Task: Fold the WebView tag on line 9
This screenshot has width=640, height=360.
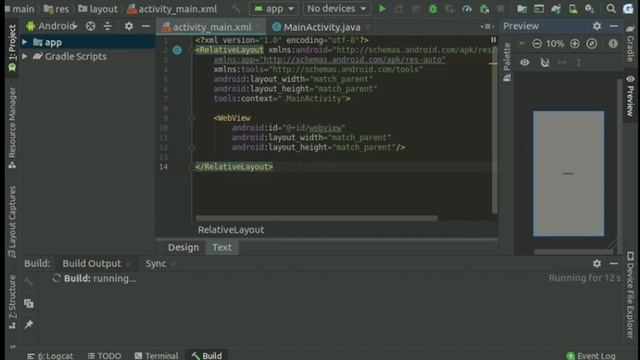Action: [191, 118]
